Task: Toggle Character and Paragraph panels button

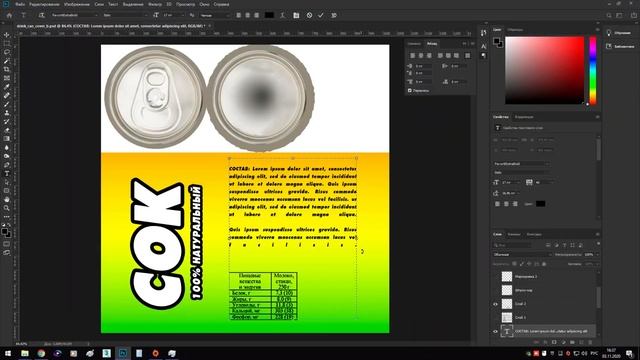Action: coord(296,15)
